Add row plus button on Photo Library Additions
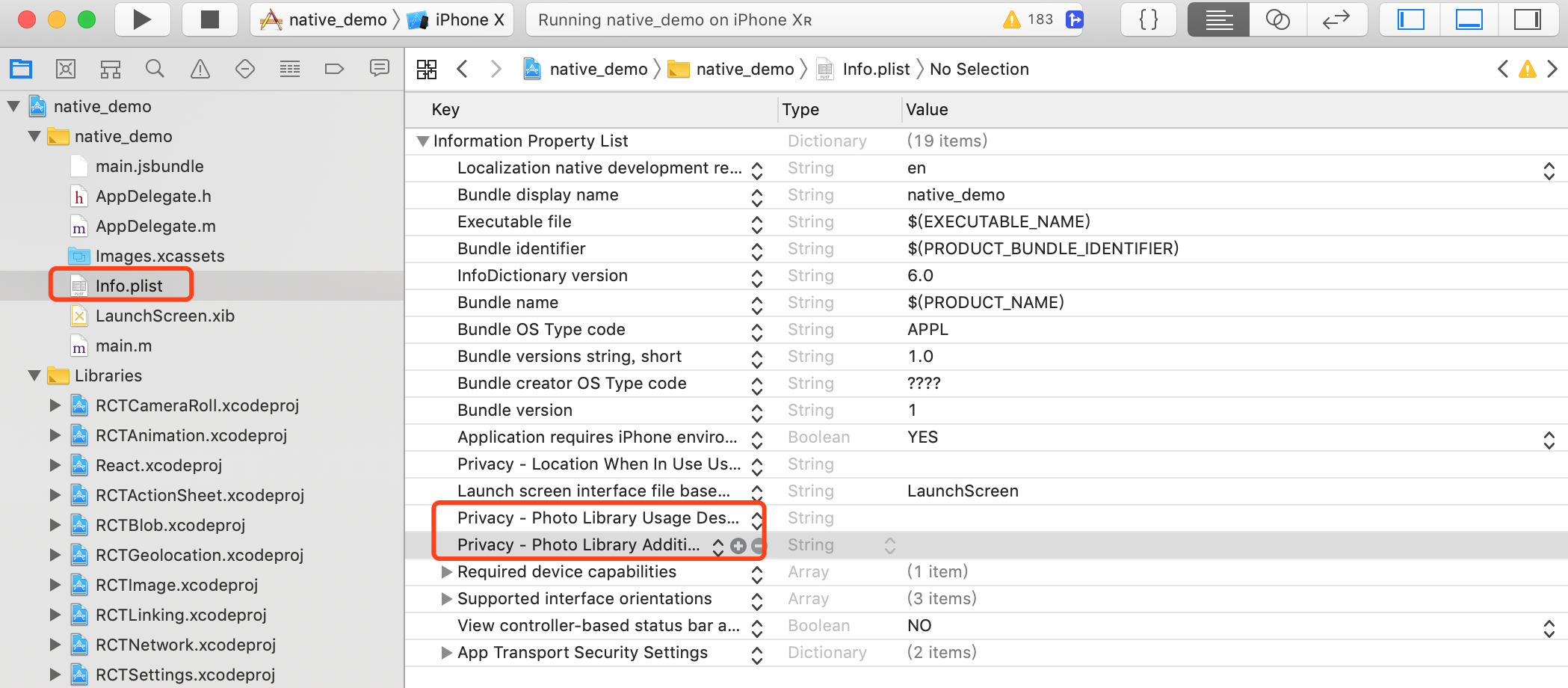Image resolution: width=1568 pixels, height=688 pixels. pos(738,546)
